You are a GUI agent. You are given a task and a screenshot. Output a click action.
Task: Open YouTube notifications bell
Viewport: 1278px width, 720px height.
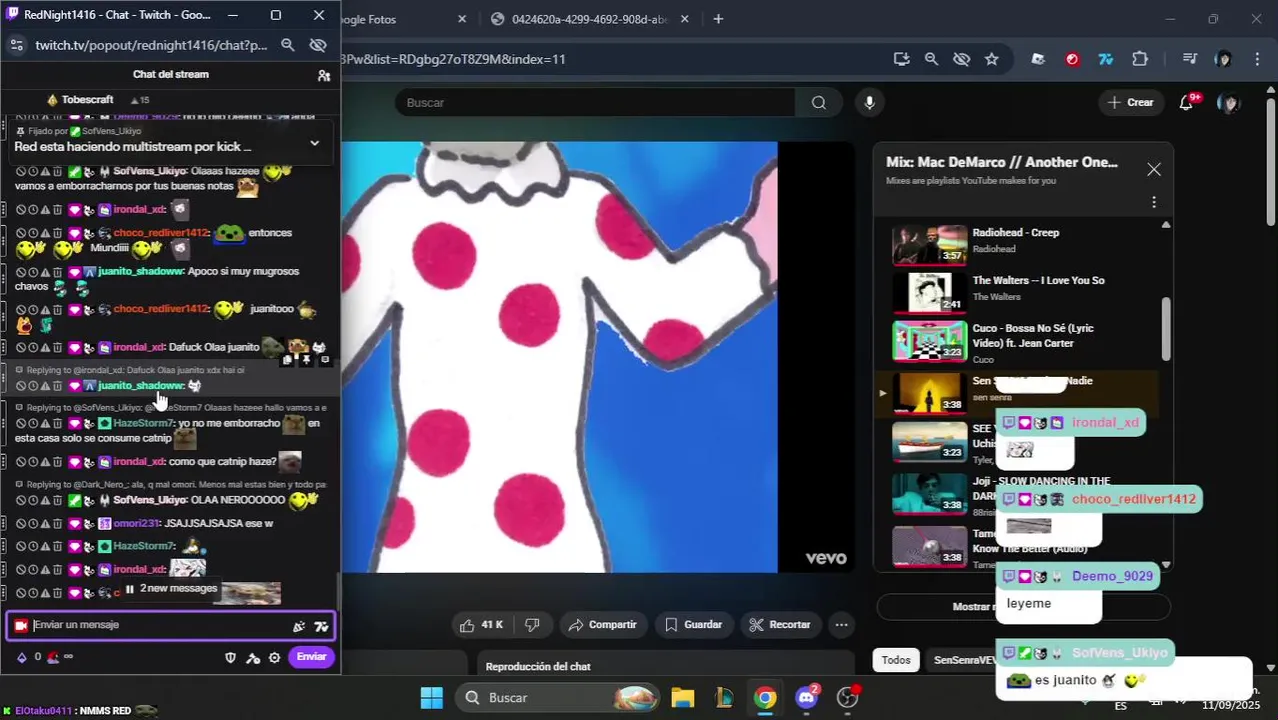click(x=1187, y=102)
